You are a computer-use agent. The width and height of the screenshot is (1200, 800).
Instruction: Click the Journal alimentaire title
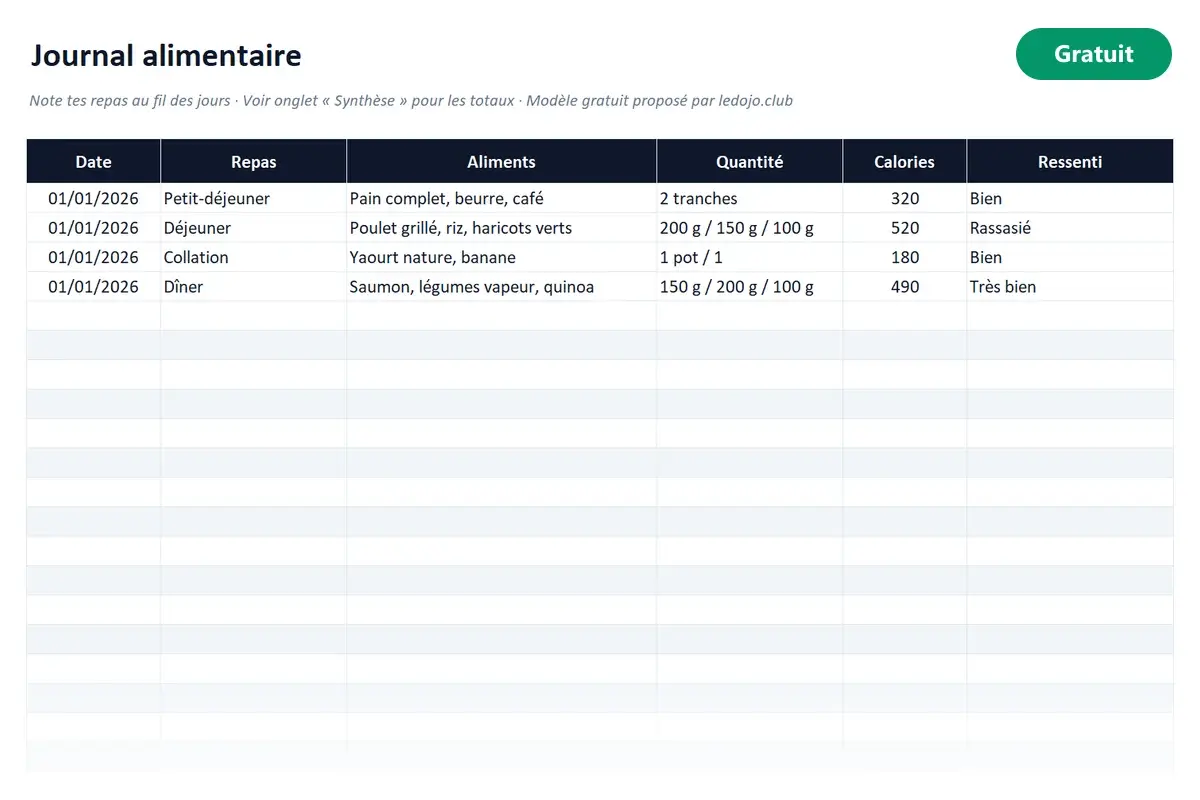coord(166,55)
